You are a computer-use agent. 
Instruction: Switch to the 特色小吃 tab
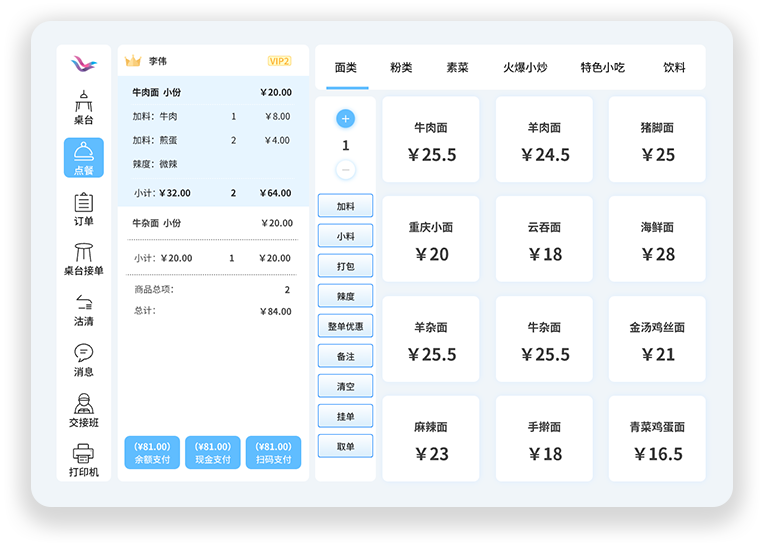(x=602, y=68)
